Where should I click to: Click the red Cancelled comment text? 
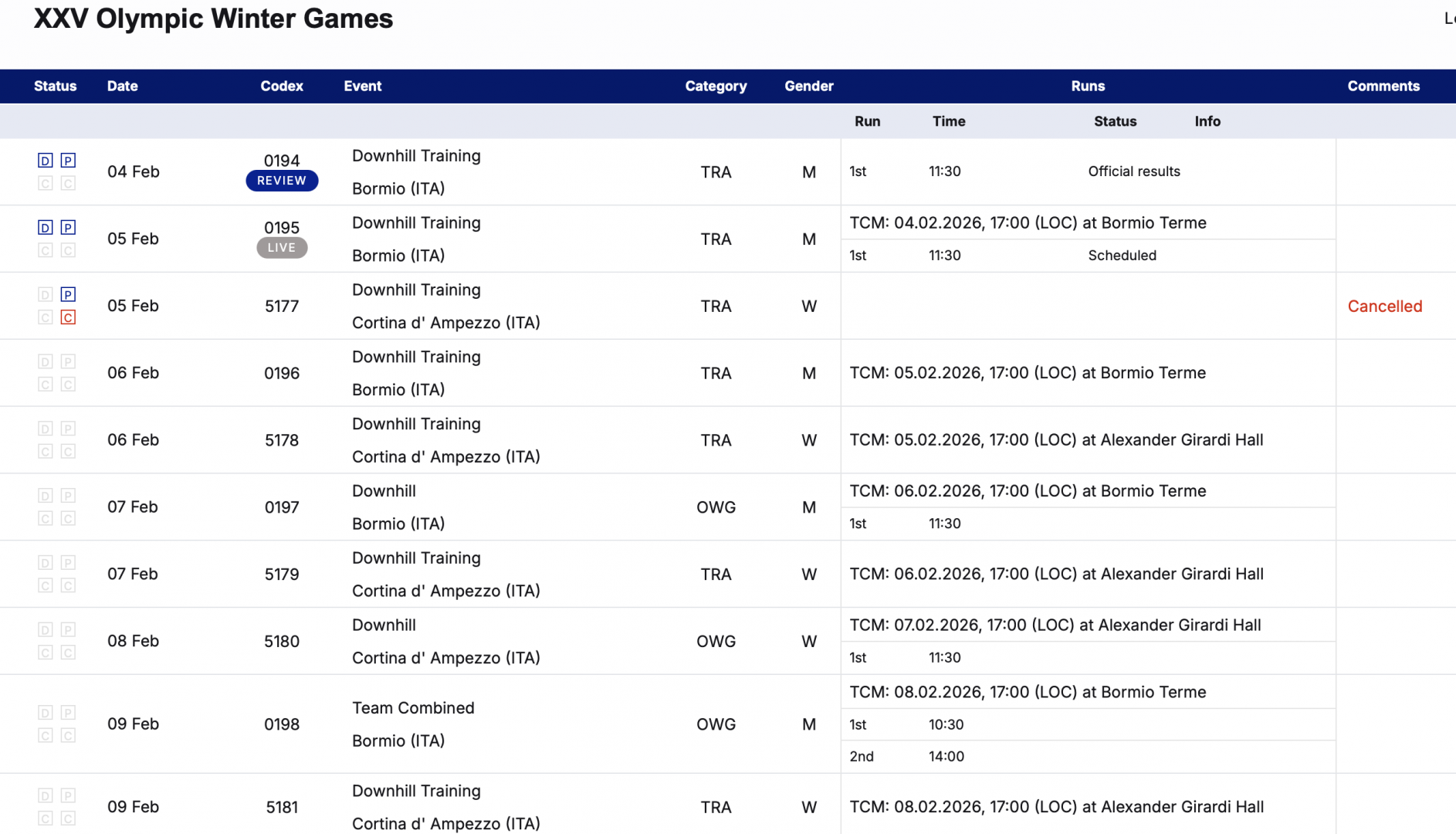1384,307
